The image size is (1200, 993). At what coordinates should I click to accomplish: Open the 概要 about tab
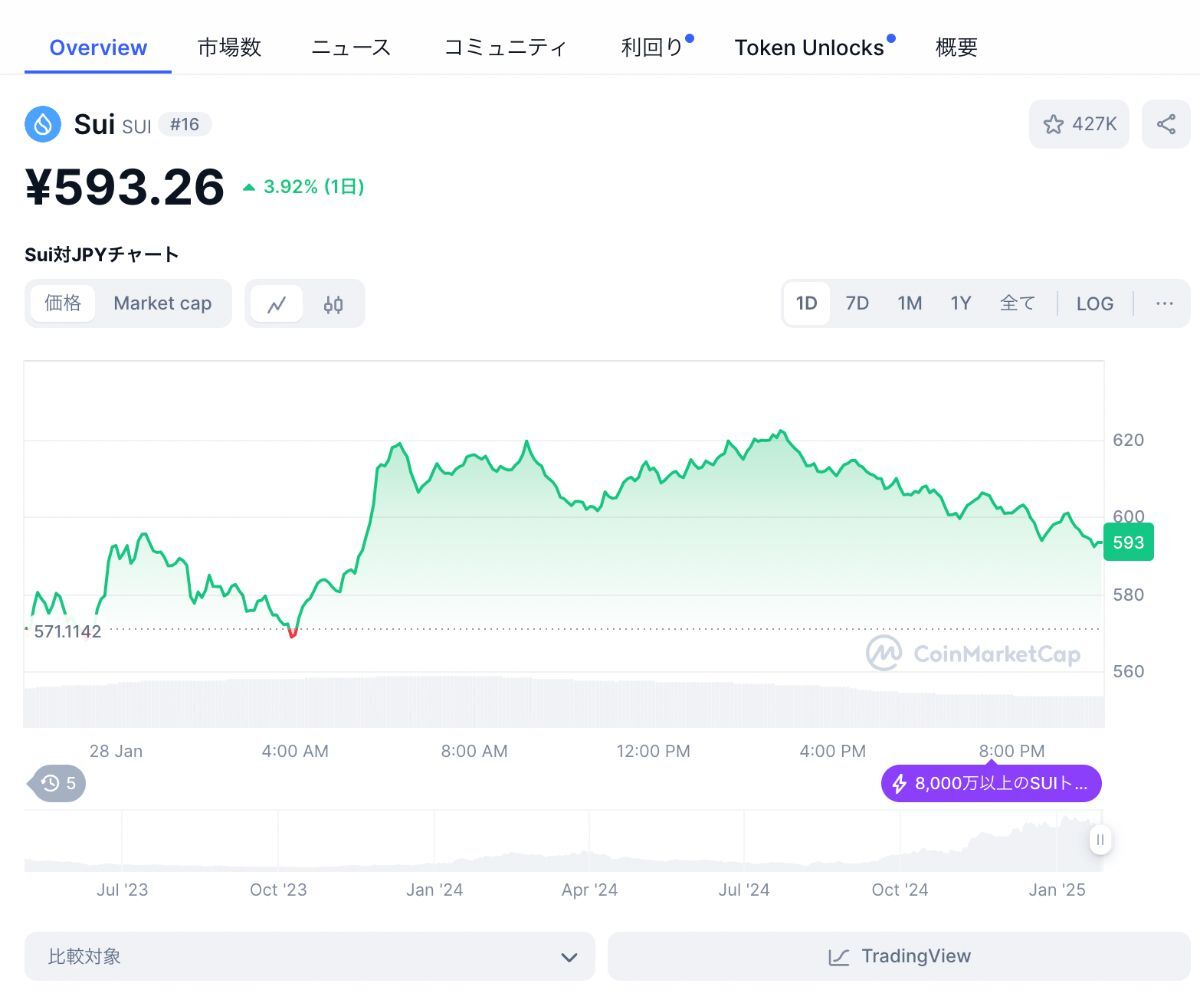956,47
